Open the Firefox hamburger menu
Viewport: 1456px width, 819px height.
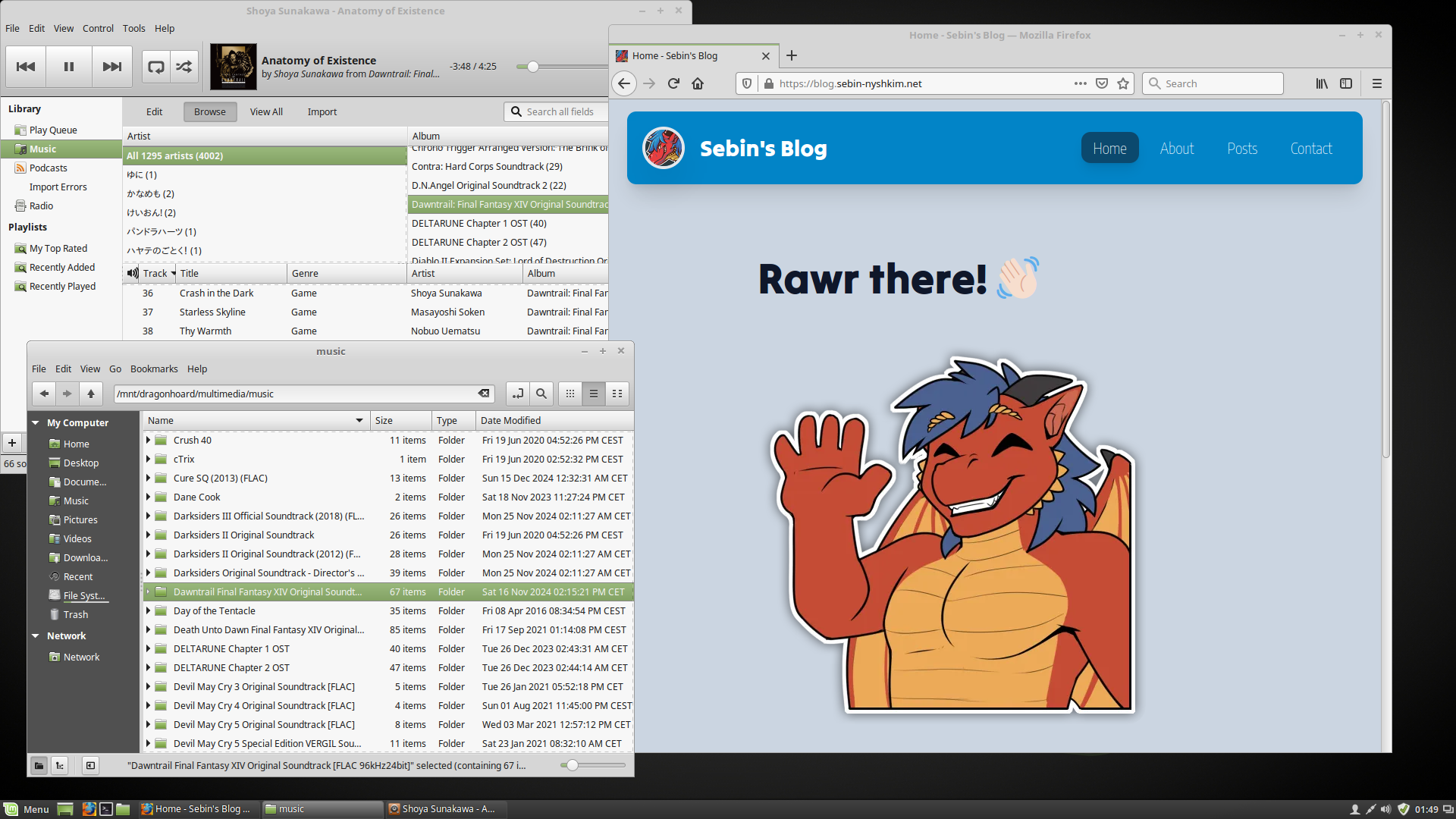click(1377, 83)
